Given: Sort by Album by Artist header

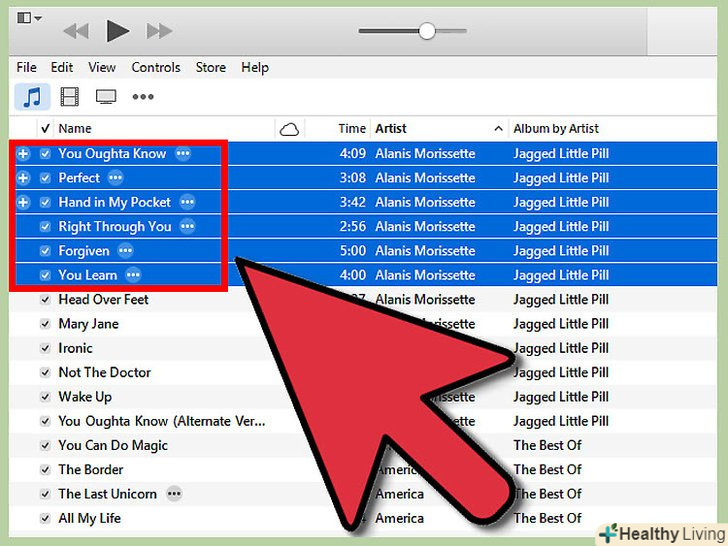Looking at the screenshot, I should 556,129.
